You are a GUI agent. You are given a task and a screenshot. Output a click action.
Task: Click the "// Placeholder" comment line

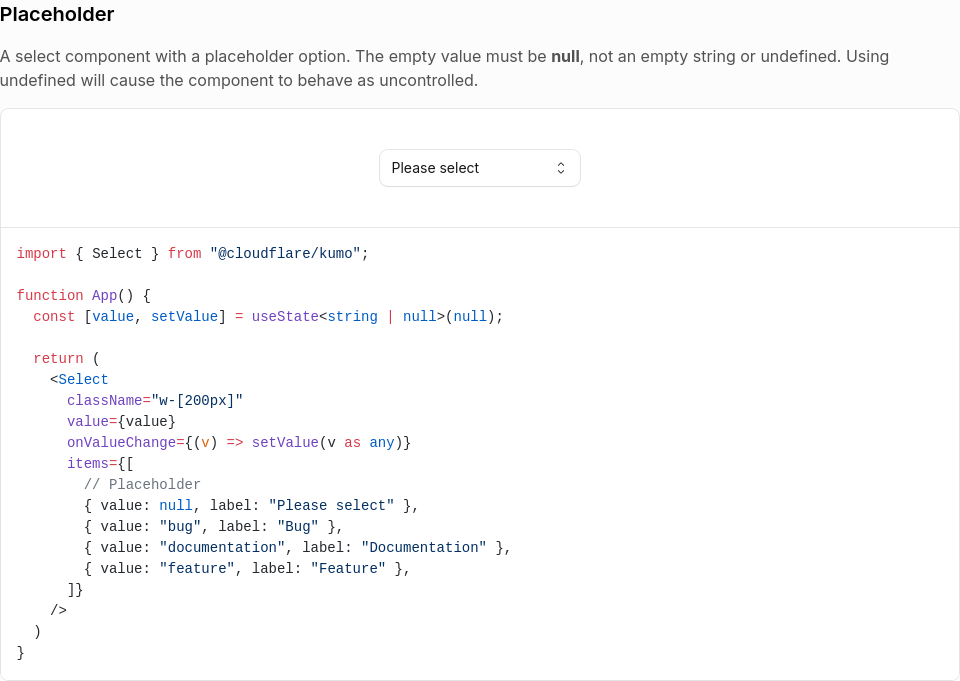142,484
